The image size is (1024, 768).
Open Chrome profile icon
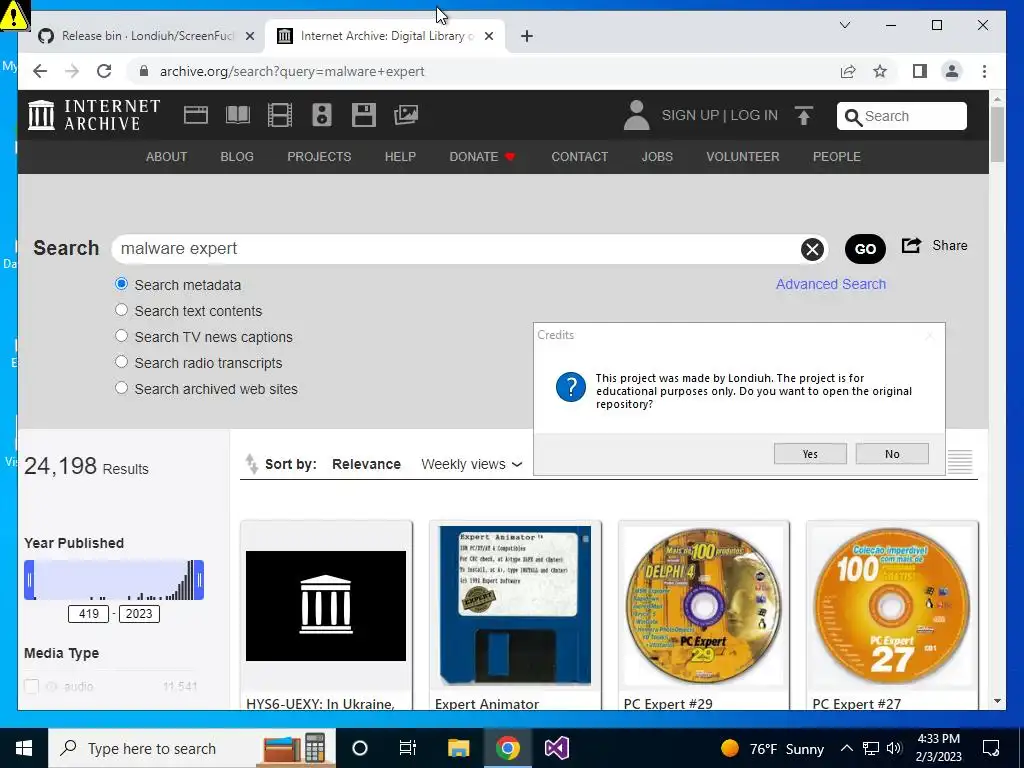[x=952, y=71]
